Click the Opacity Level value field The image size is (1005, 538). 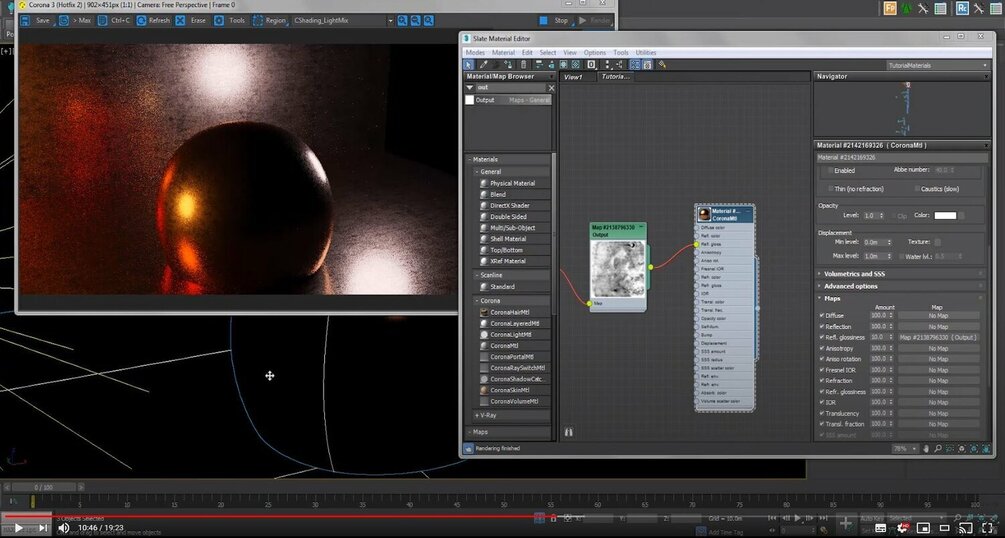(x=869, y=215)
